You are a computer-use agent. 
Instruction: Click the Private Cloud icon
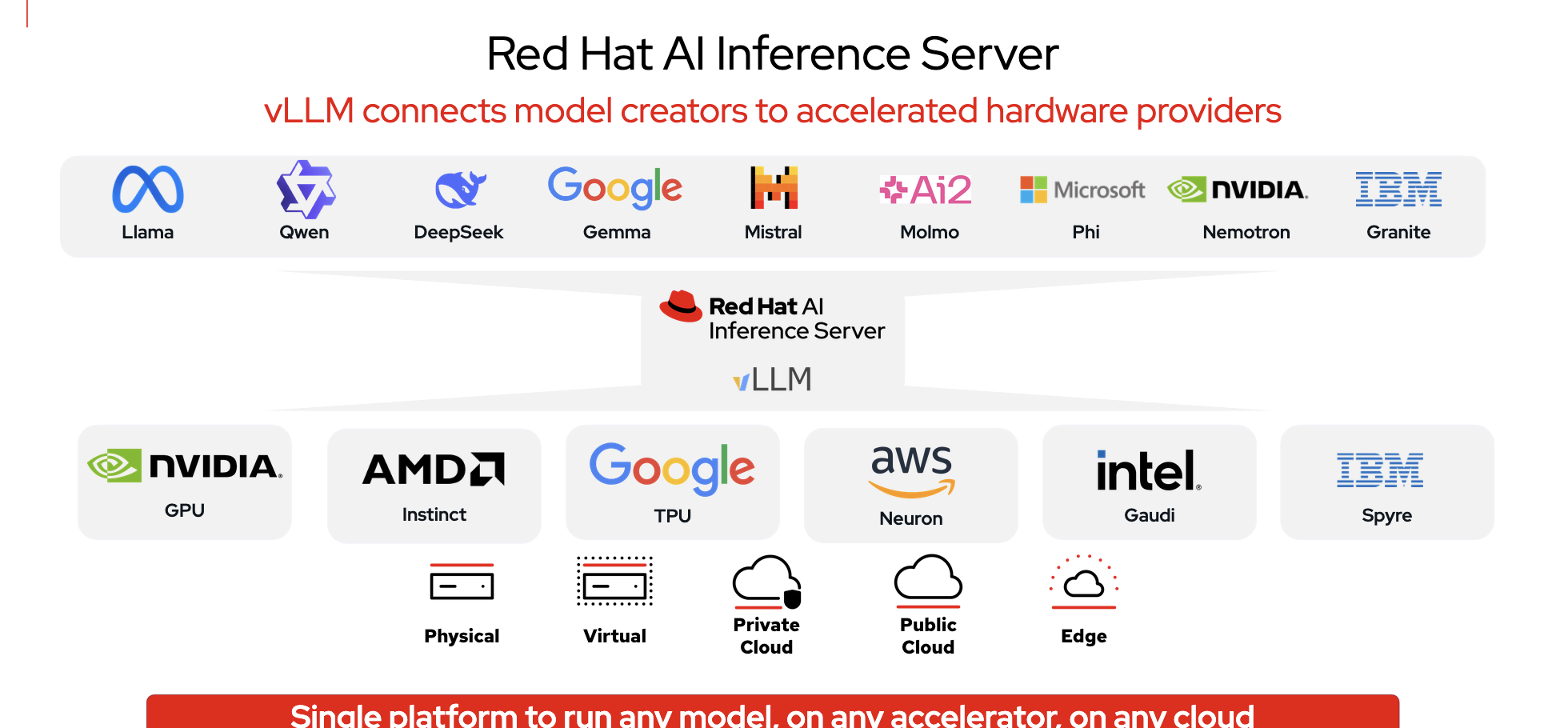coord(767,582)
